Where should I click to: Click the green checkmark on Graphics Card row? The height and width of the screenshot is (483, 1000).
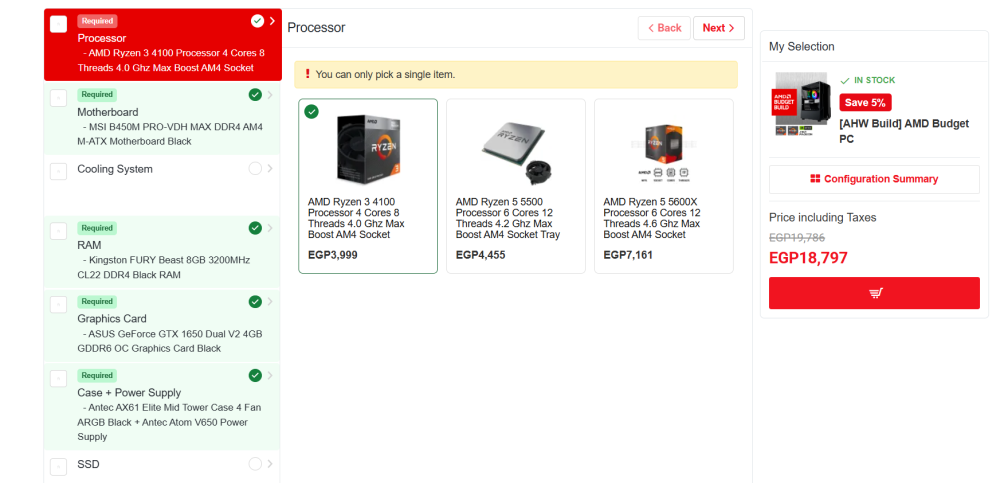coord(255,301)
